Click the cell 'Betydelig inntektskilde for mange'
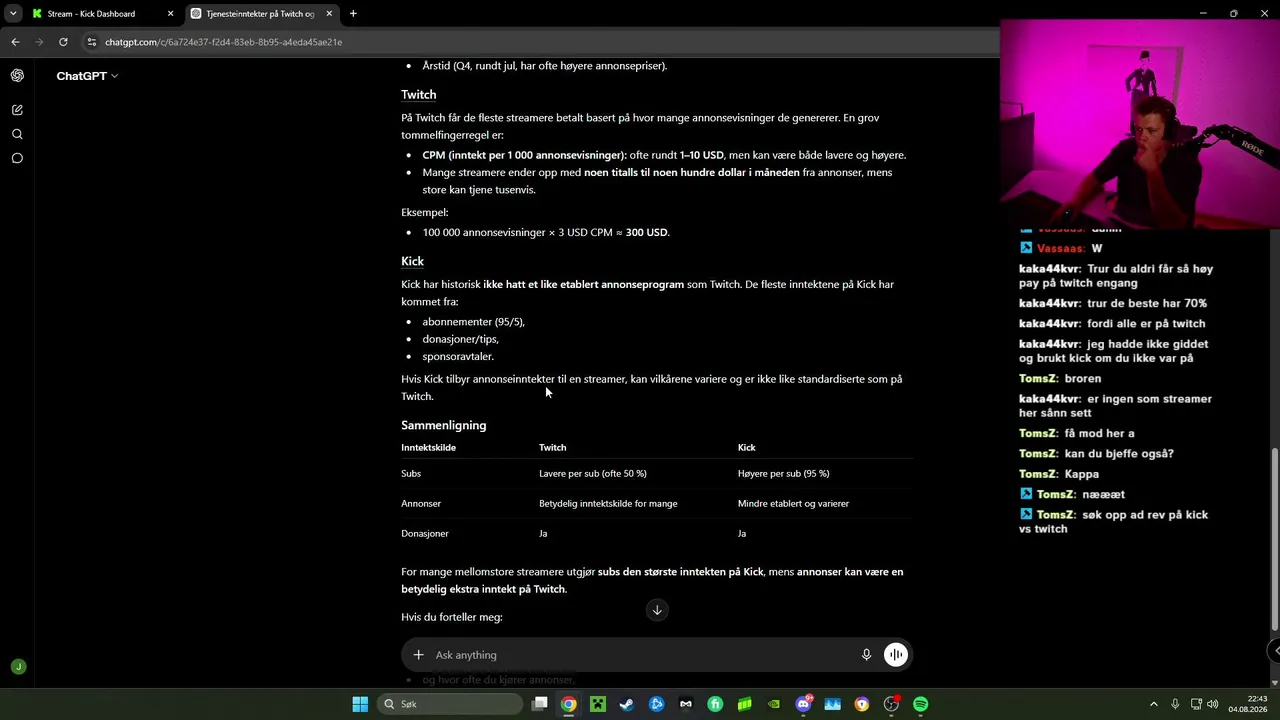Image resolution: width=1280 pixels, height=720 pixels. click(608, 503)
